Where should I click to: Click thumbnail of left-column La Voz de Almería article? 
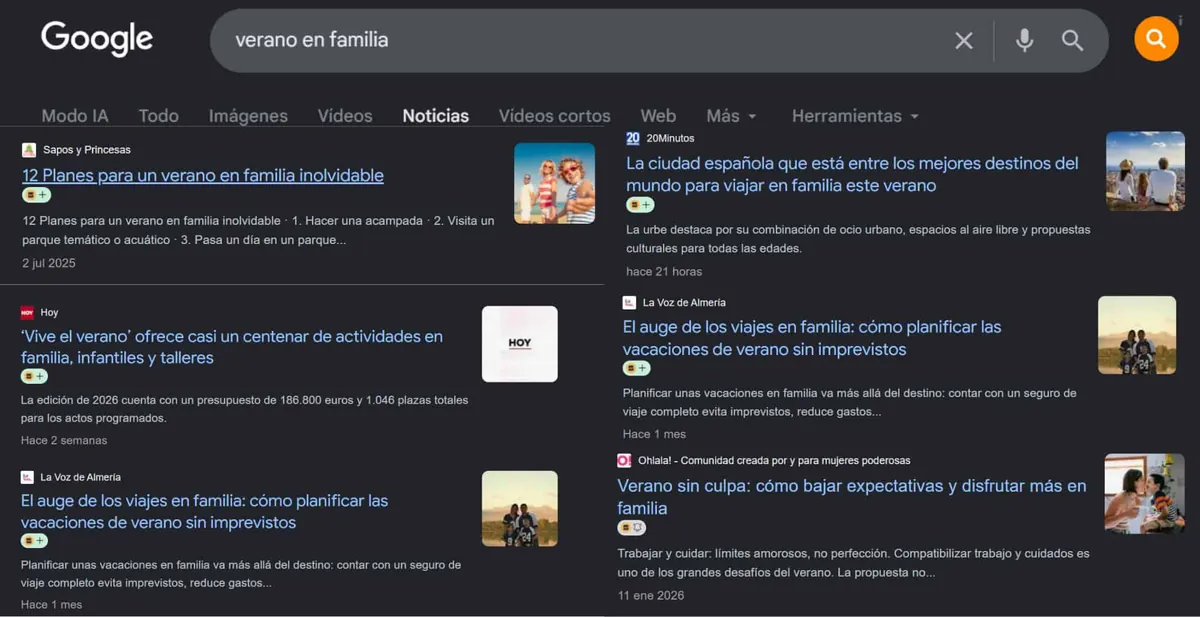520,509
